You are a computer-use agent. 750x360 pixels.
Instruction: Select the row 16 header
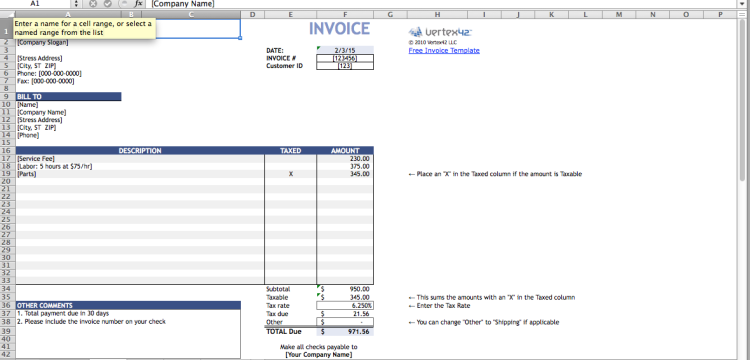click(x=7, y=151)
